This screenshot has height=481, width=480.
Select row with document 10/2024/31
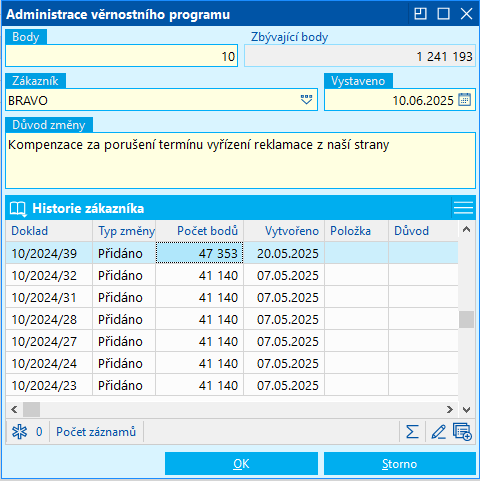tap(232, 297)
